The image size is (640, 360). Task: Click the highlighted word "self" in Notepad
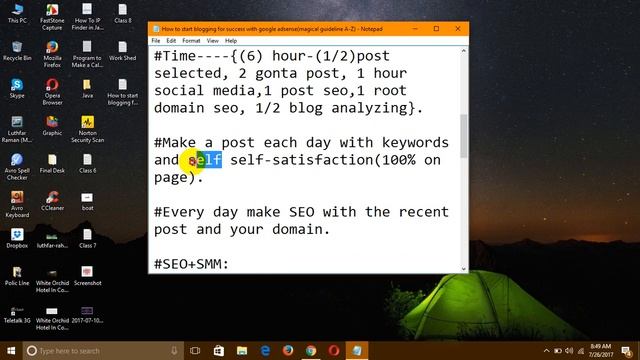coord(205,160)
